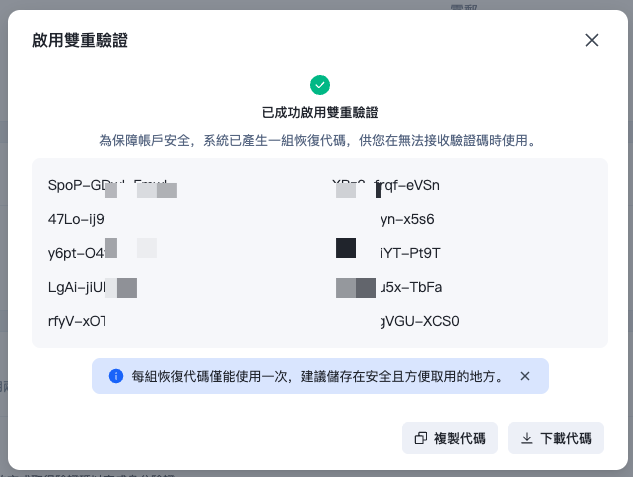Dismiss the recovery code tip banner

[x=525, y=376]
